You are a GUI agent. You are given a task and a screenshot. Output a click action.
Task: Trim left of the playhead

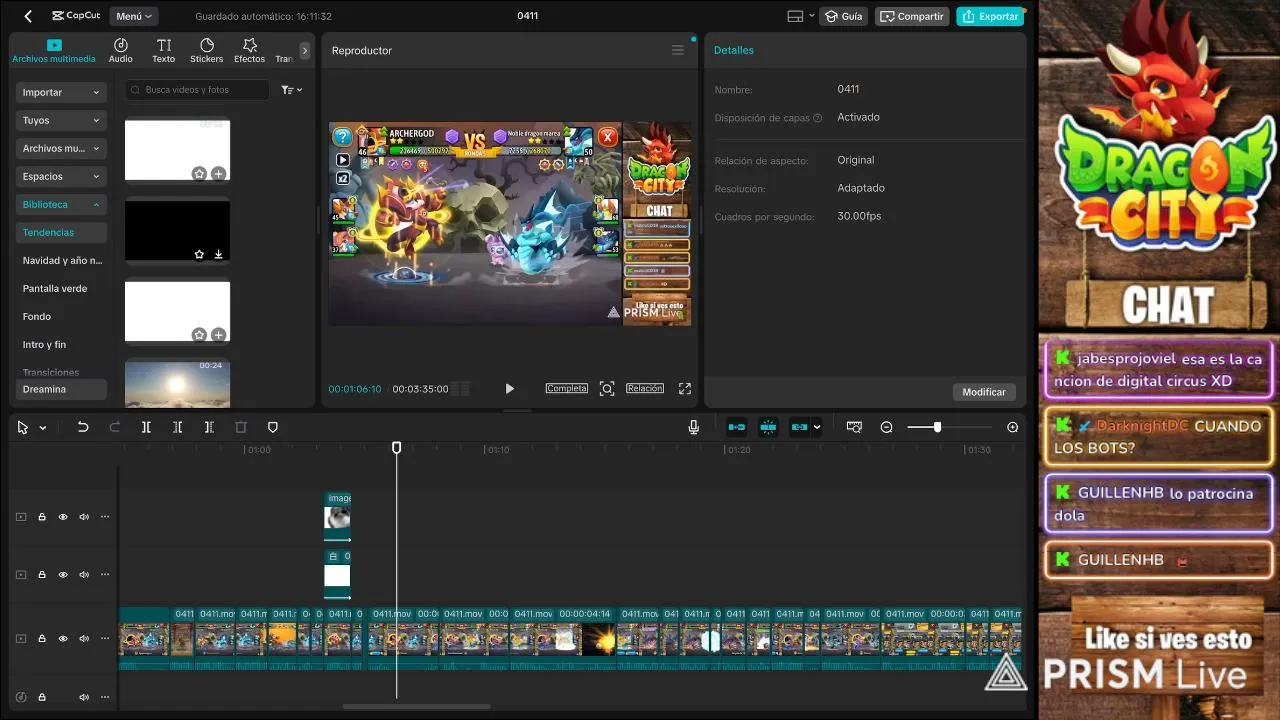coord(177,427)
